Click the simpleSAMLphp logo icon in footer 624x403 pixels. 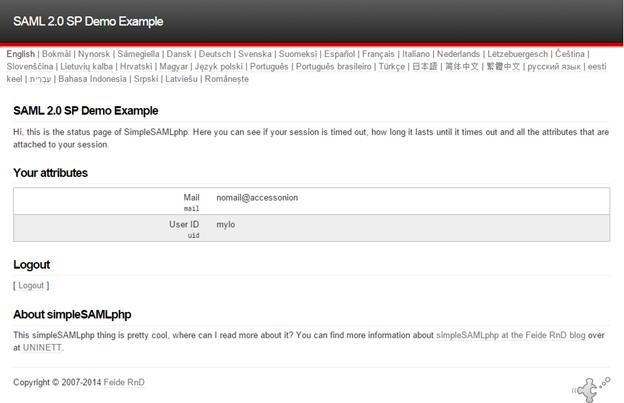click(591, 387)
